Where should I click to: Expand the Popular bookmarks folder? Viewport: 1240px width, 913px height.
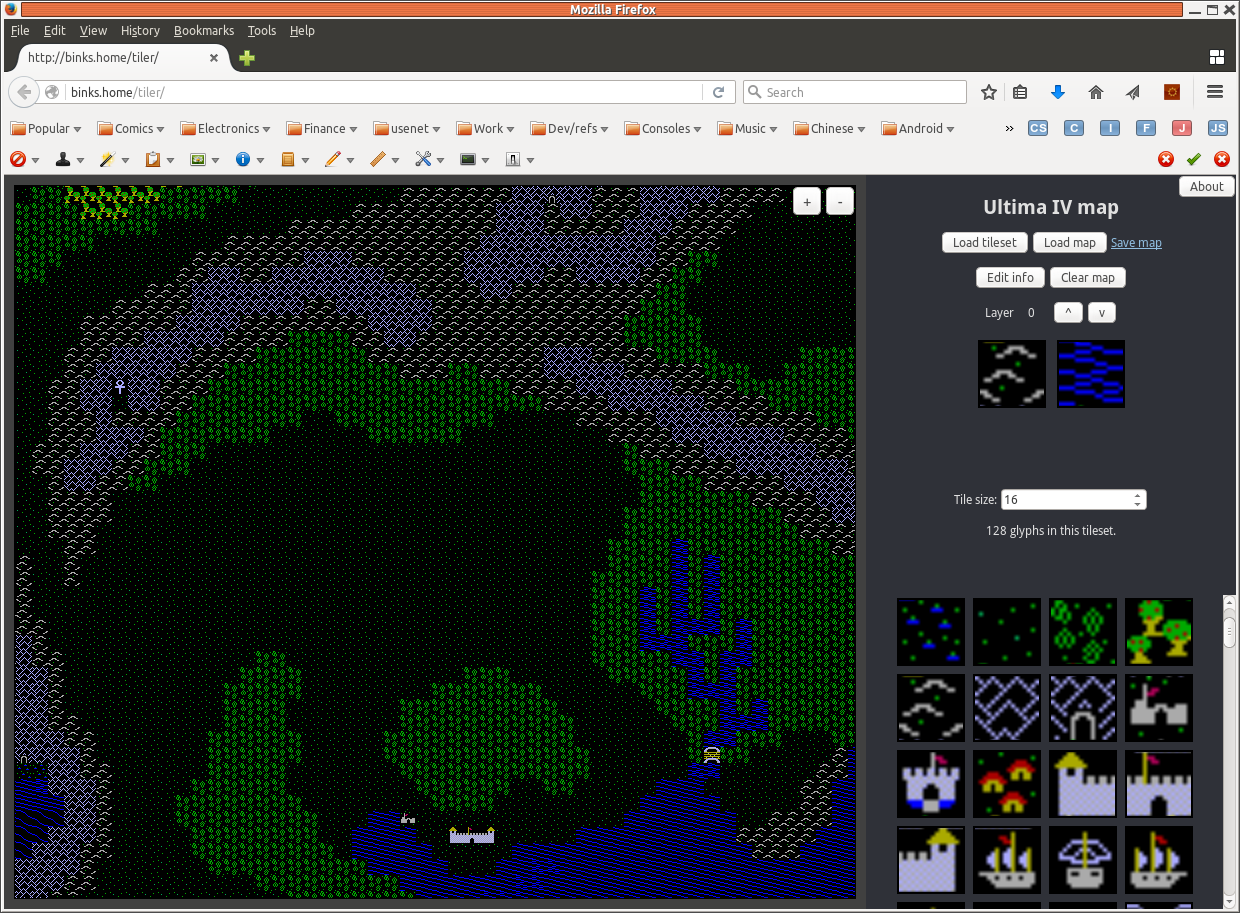[x=46, y=128]
